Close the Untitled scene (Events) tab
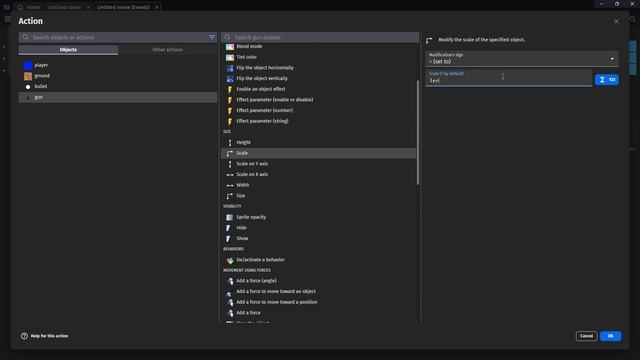Viewport: 640px width, 360px height. [157, 7]
